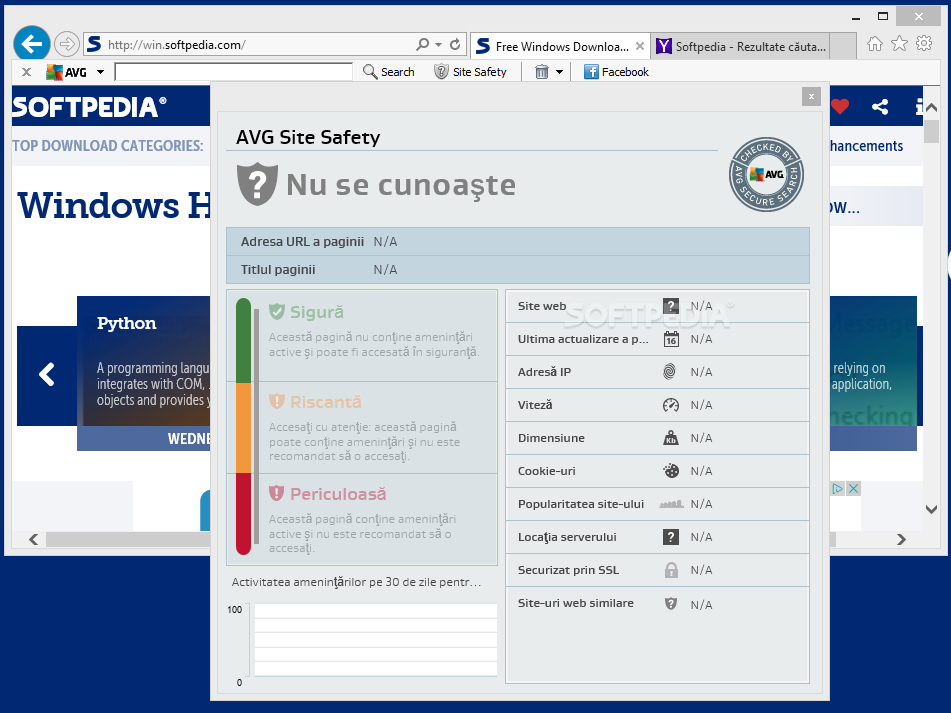Click the AdChoices triangle icon
Viewport: 951px width, 713px height.
tap(838, 489)
